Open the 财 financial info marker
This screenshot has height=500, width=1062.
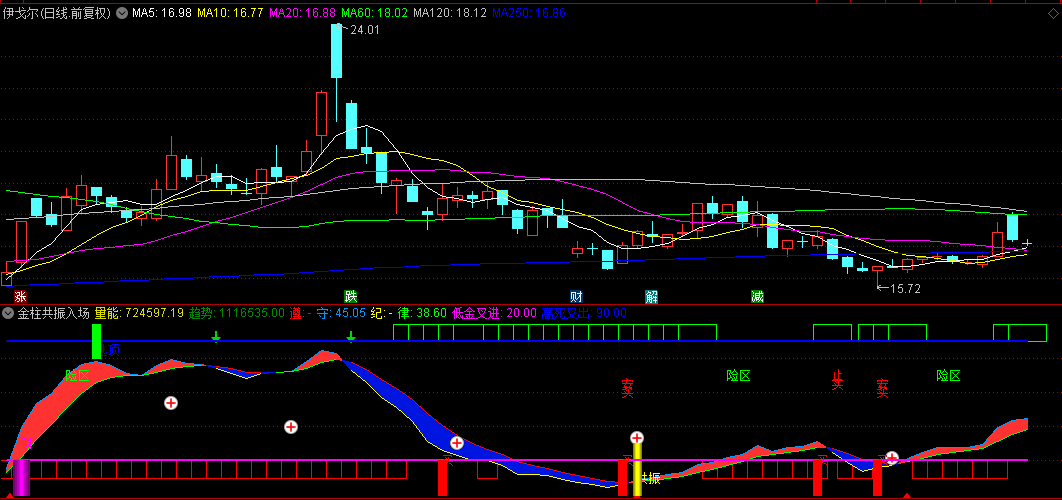[576, 296]
